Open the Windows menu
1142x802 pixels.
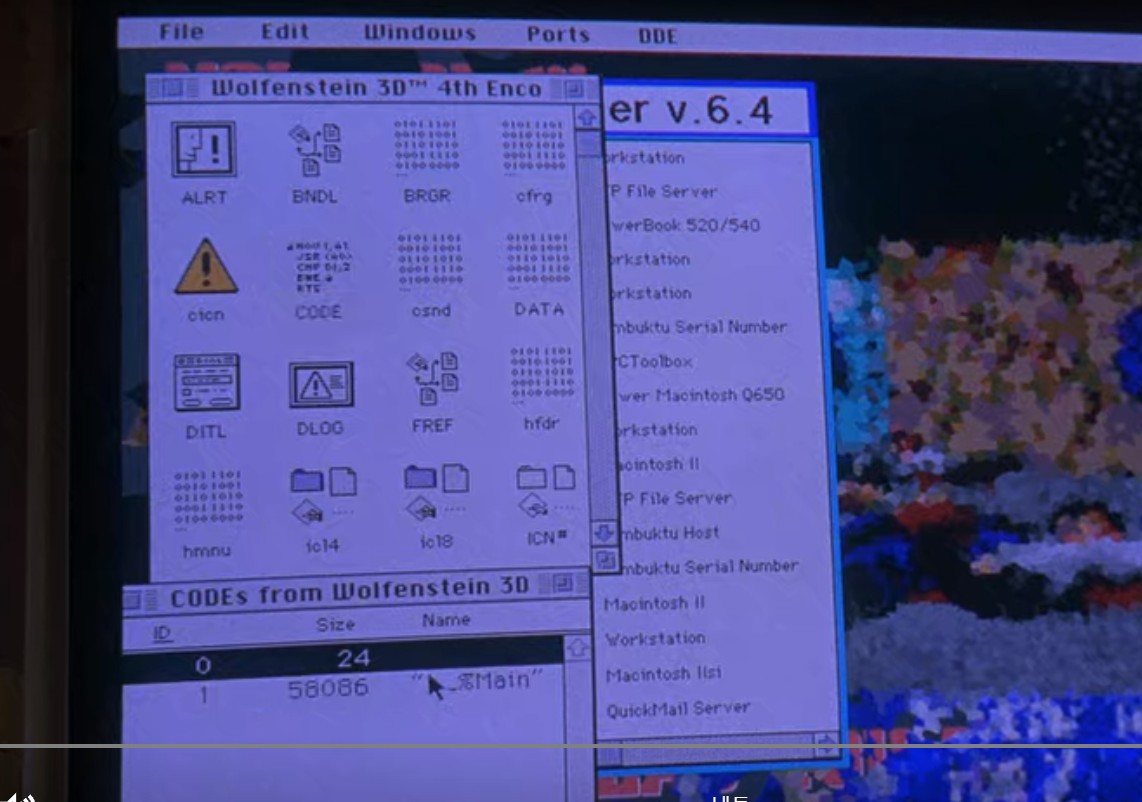[420, 33]
